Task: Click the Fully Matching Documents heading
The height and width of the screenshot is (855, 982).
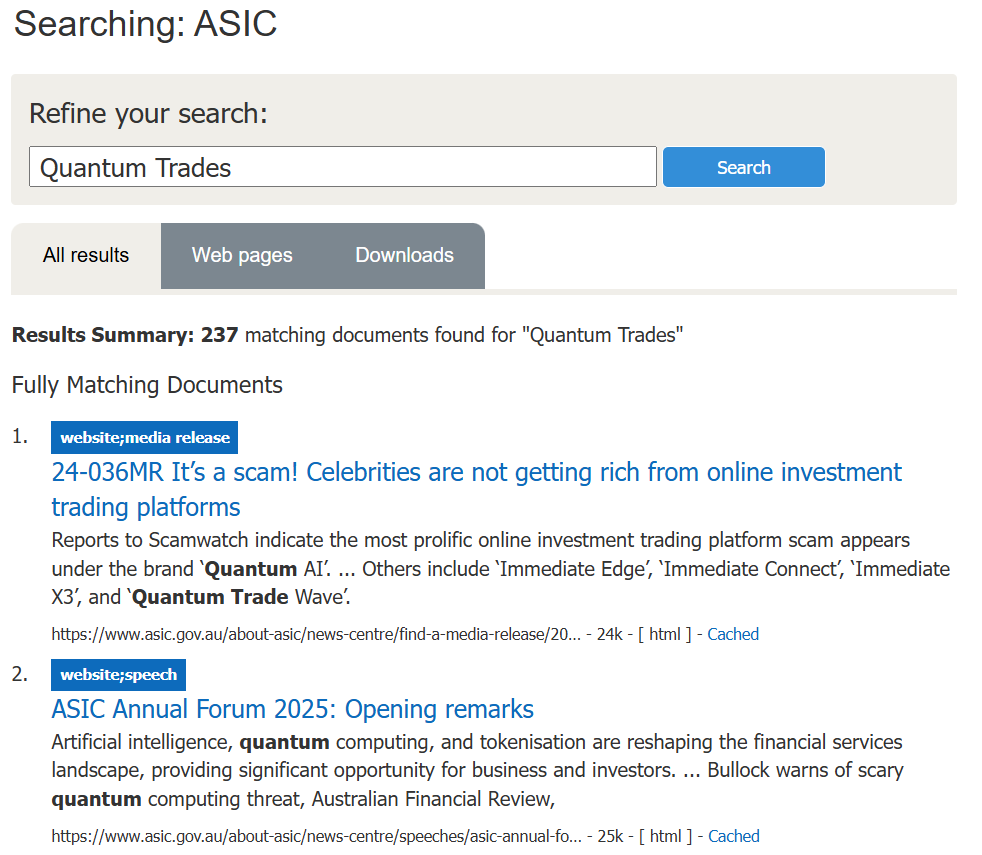Action: [147, 385]
